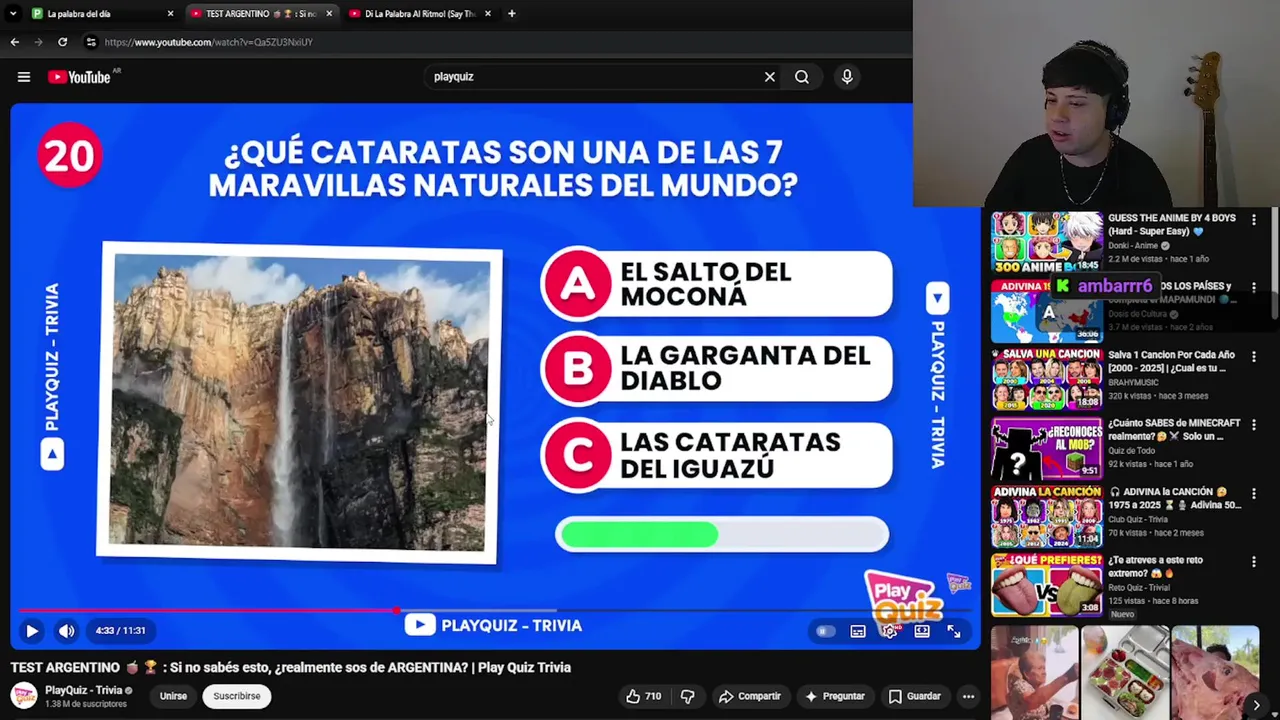Click the browser address bar URL

pos(209,42)
